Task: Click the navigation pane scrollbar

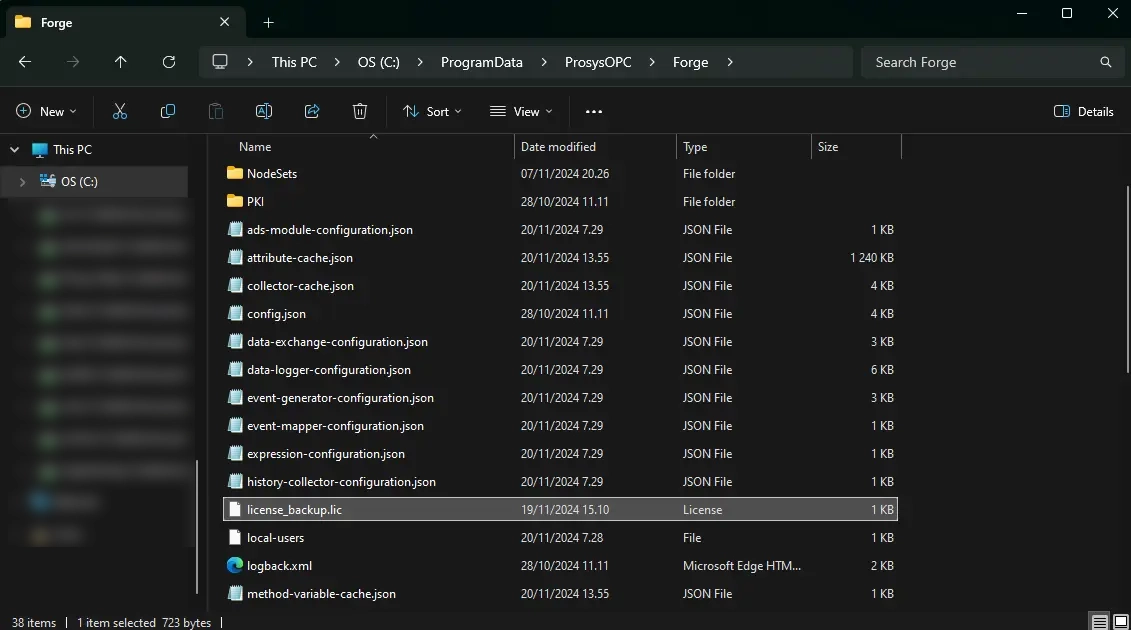Action: [x=196, y=527]
